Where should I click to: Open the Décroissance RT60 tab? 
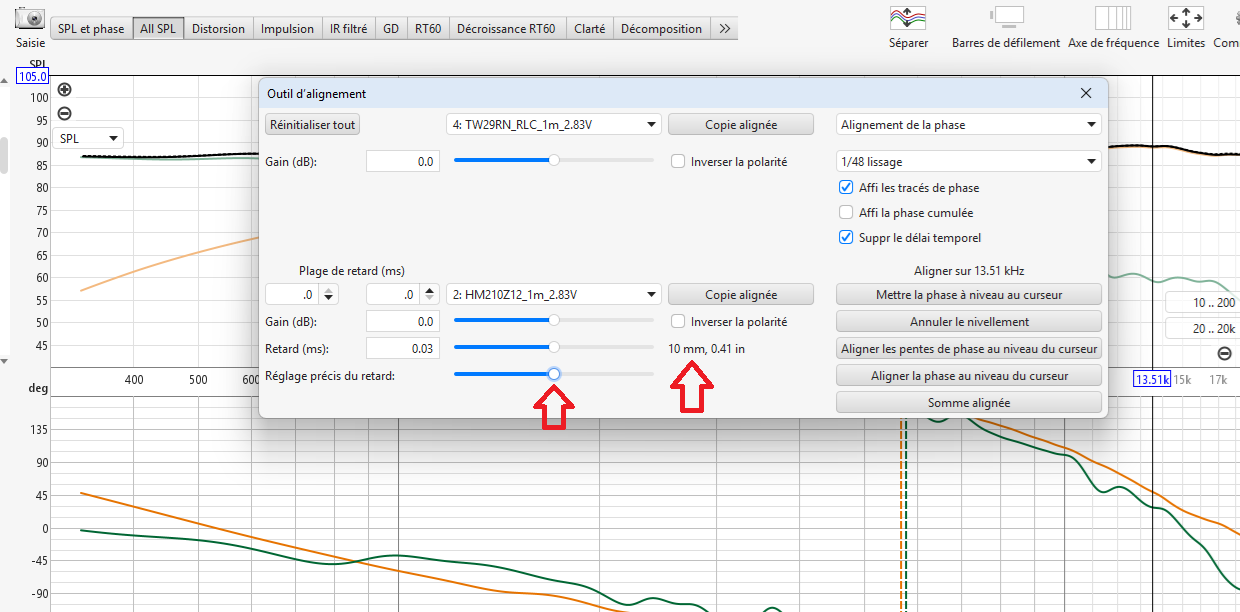506,29
